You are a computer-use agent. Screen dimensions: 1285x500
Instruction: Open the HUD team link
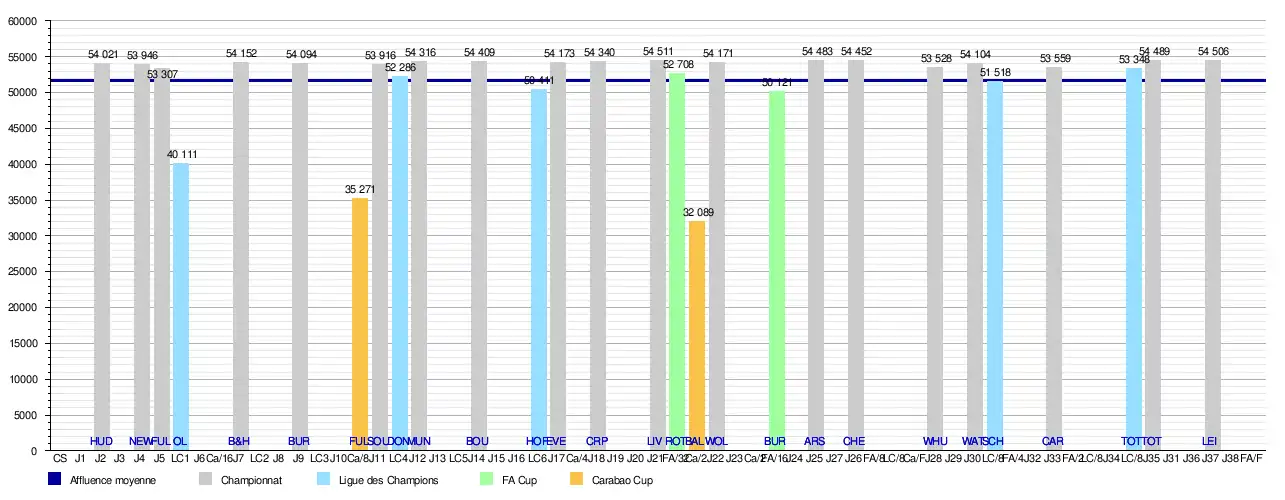[x=101, y=441]
